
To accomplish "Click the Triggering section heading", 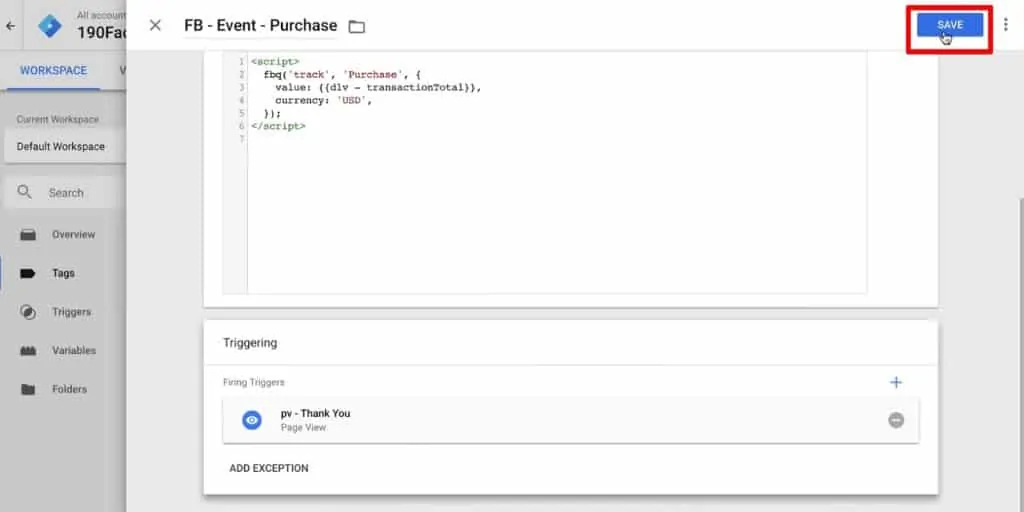I will pos(250,343).
